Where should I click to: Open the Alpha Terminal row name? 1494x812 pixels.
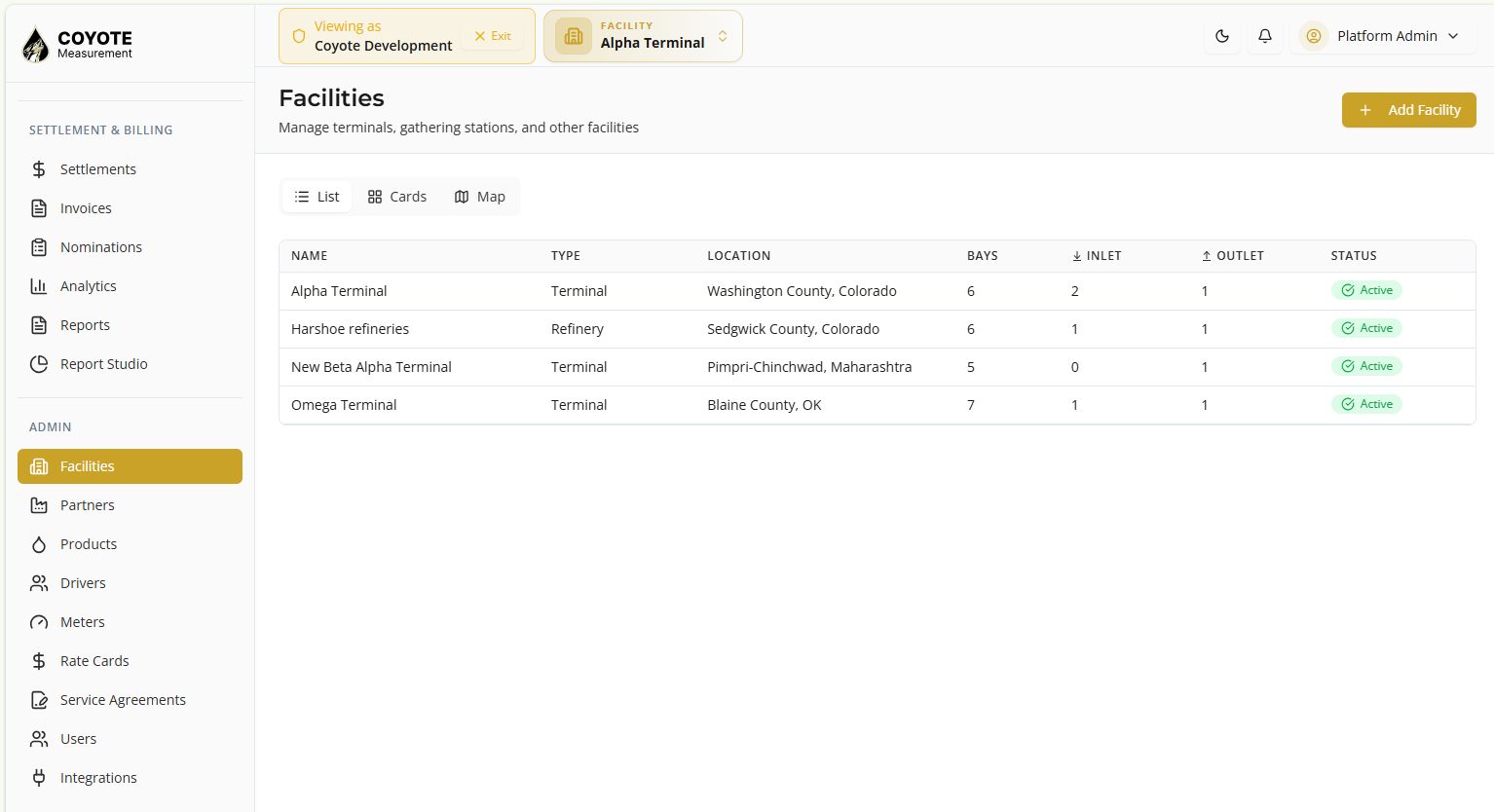click(x=339, y=291)
